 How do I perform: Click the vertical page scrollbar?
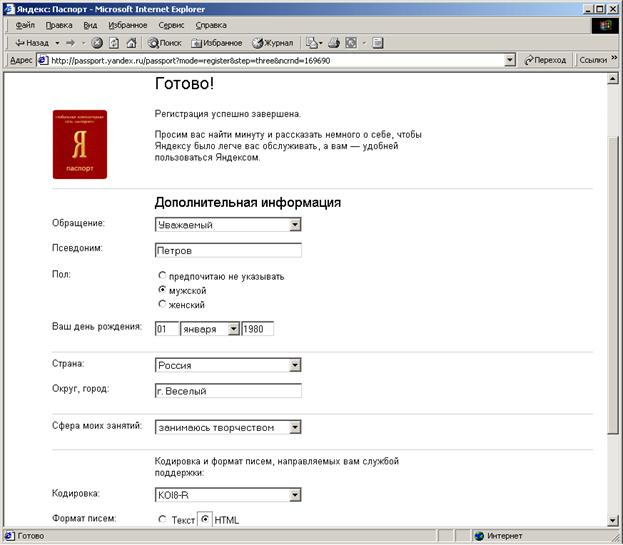(613, 300)
